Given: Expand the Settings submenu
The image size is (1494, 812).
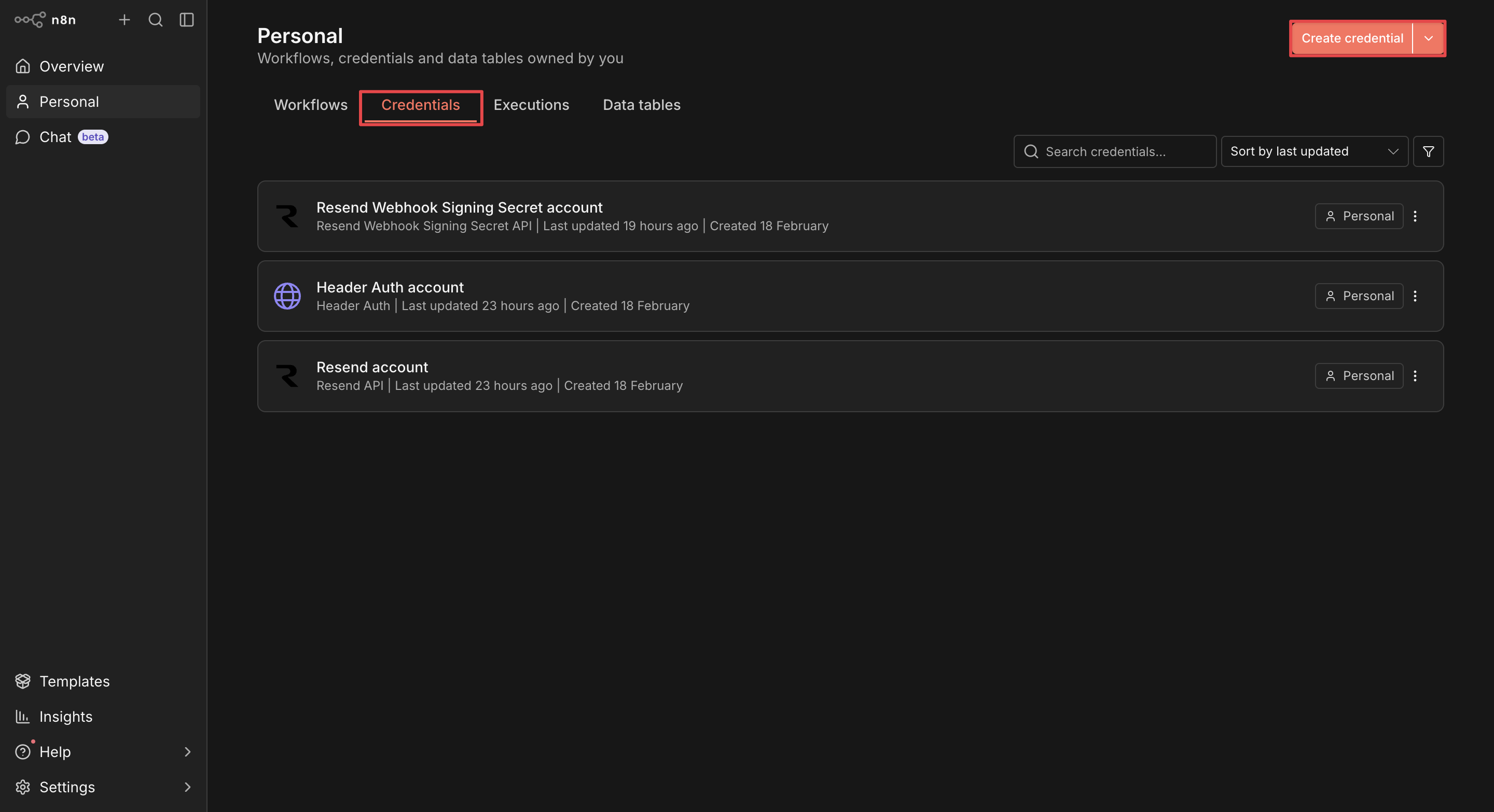Looking at the screenshot, I should pyautogui.click(x=187, y=787).
